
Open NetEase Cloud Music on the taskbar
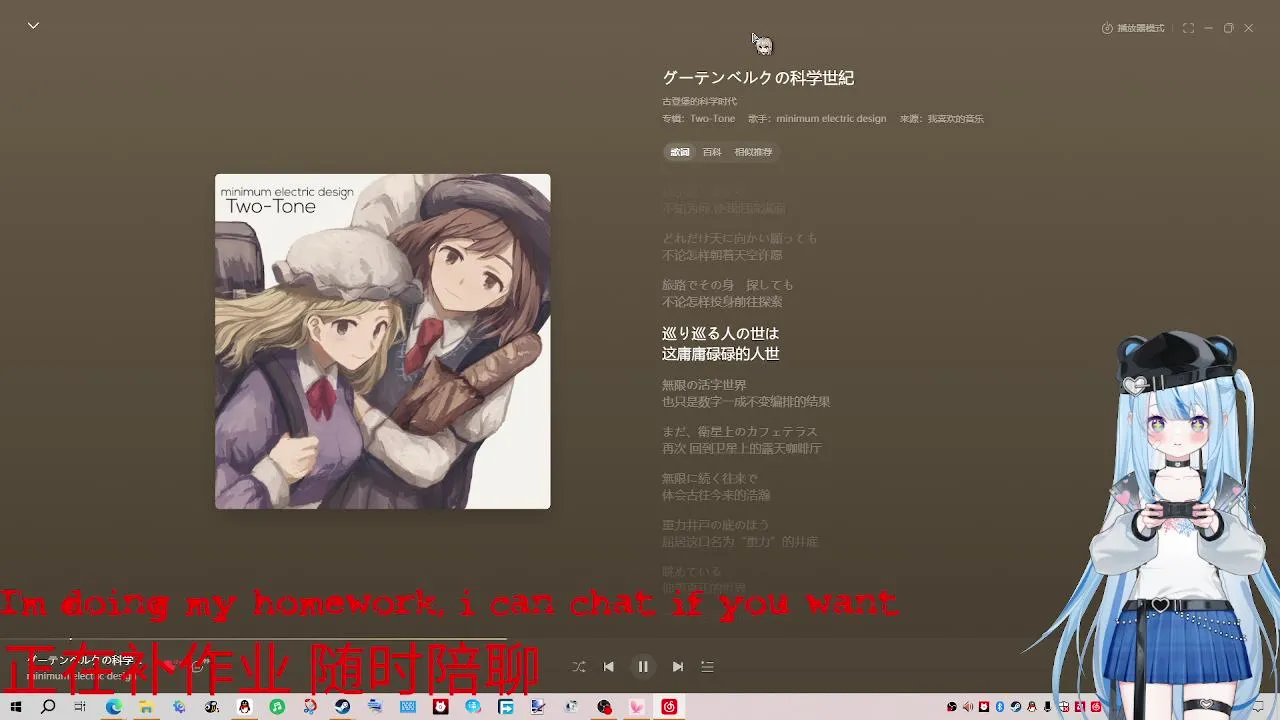click(669, 707)
